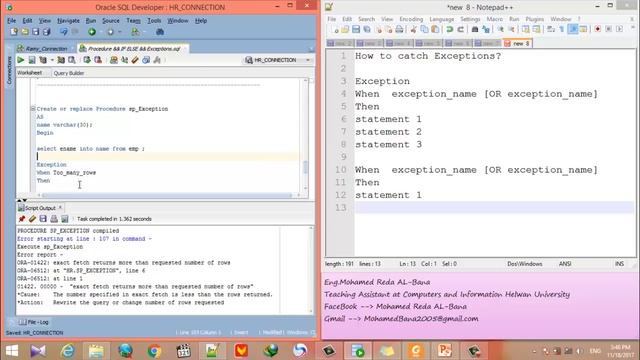Viewport: 640px width, 360px height.
Task: Open the Encoding menu in Notepad++
Action: [x=411, y=19]
